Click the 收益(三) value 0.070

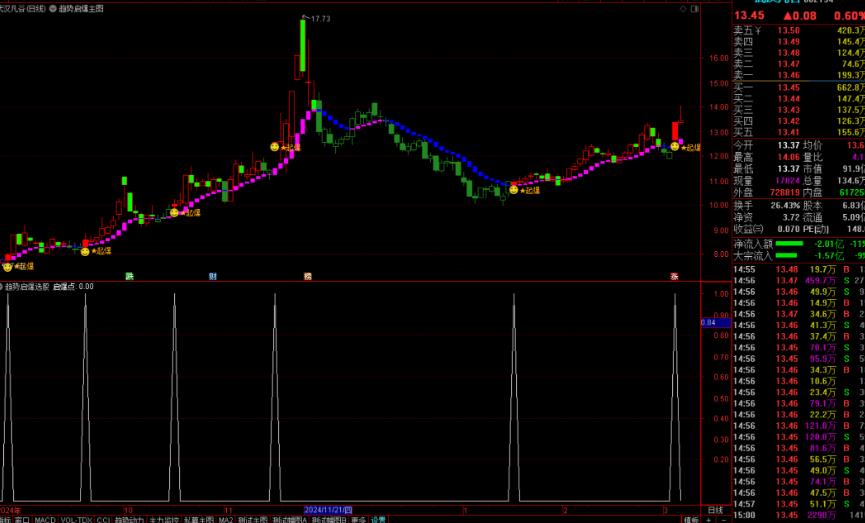pos(788,229)
